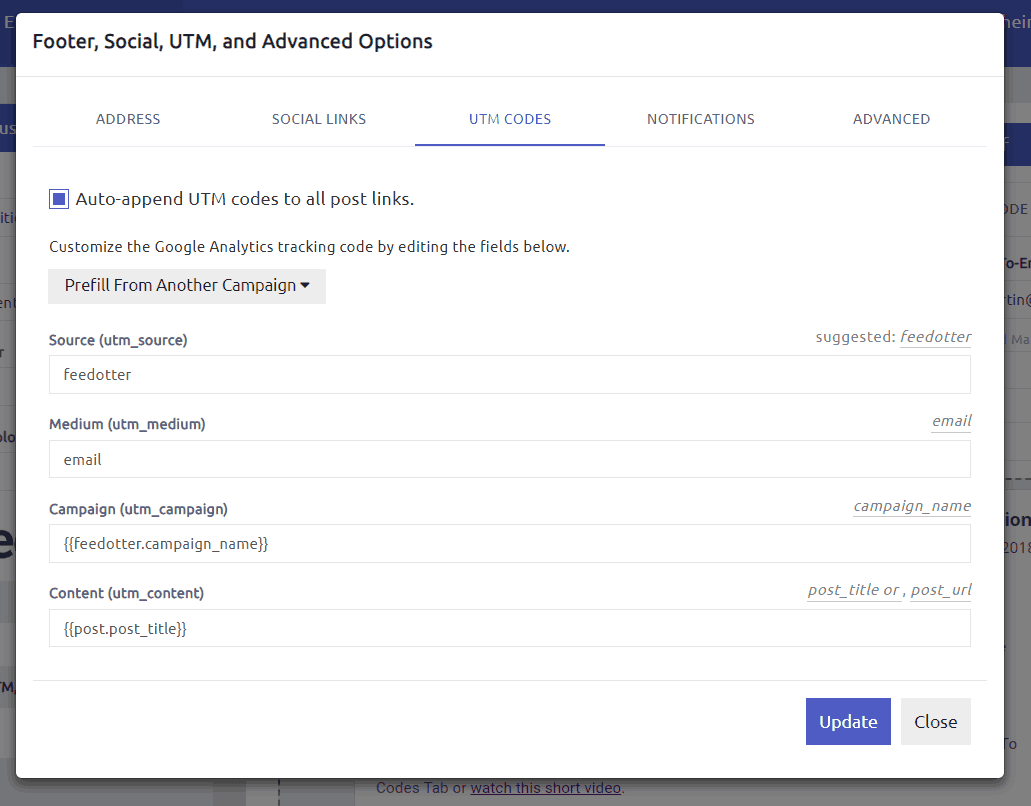The image size is (1031, 806).
Task: Expand Prefill From Another Campaign dropdown
Action: click(186, 286)
